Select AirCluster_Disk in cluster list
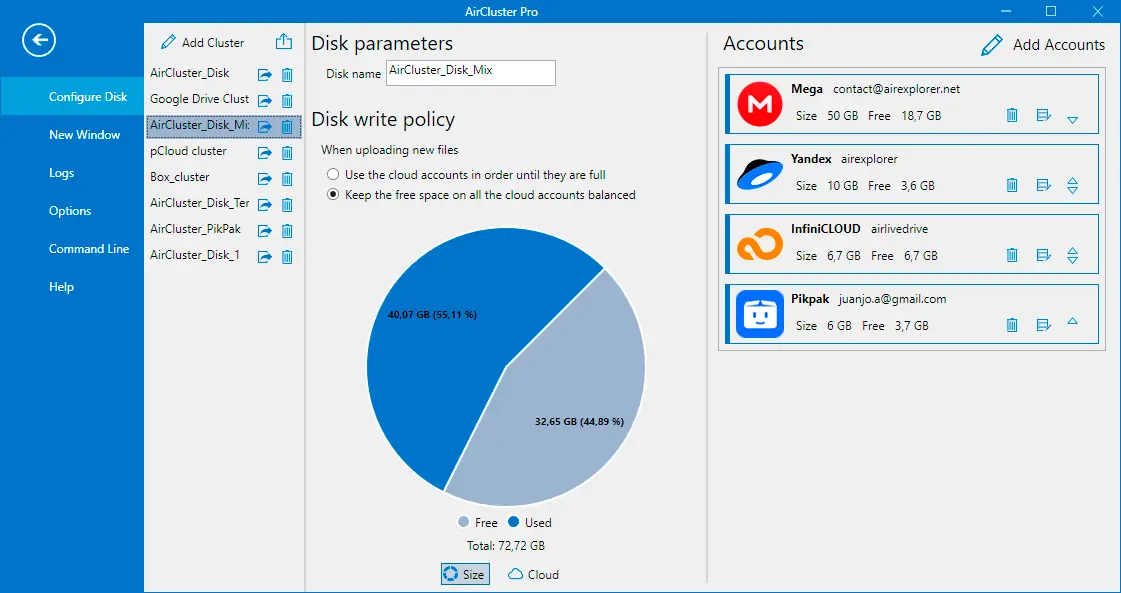 point(189,73)
